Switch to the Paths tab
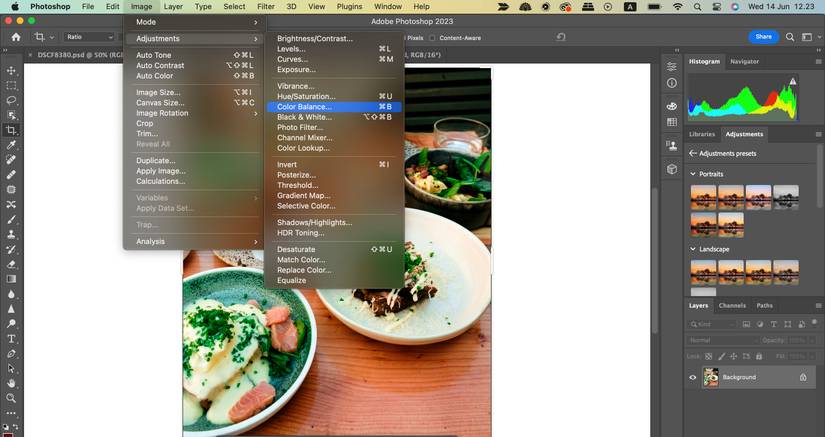 [764, 306]
